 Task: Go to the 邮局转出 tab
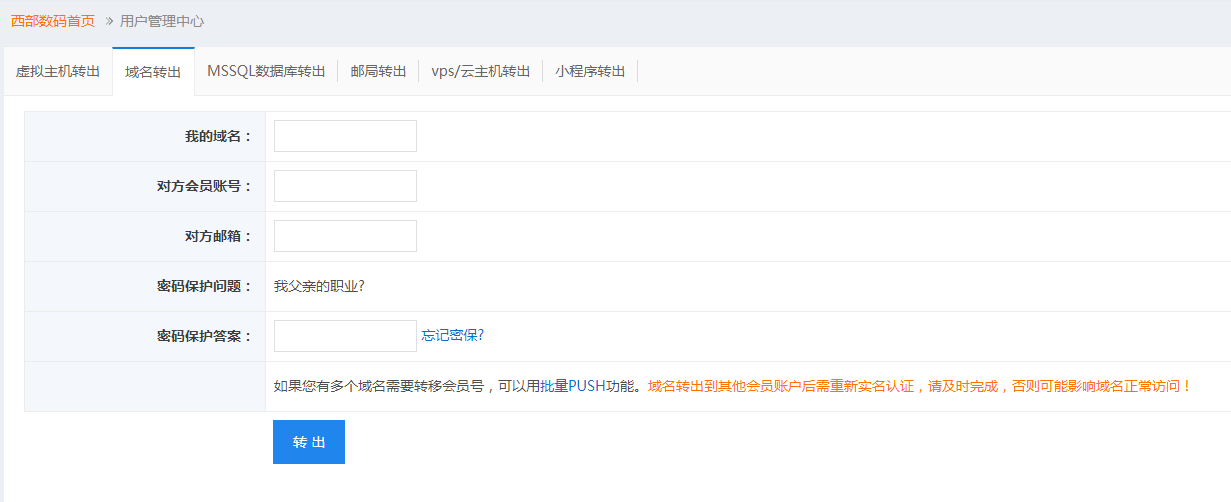click(378, 72)
